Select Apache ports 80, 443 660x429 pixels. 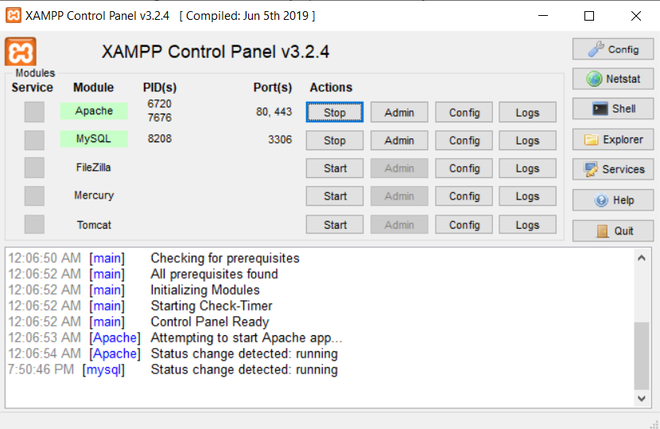pyautogui.click(x=274, y=112)
